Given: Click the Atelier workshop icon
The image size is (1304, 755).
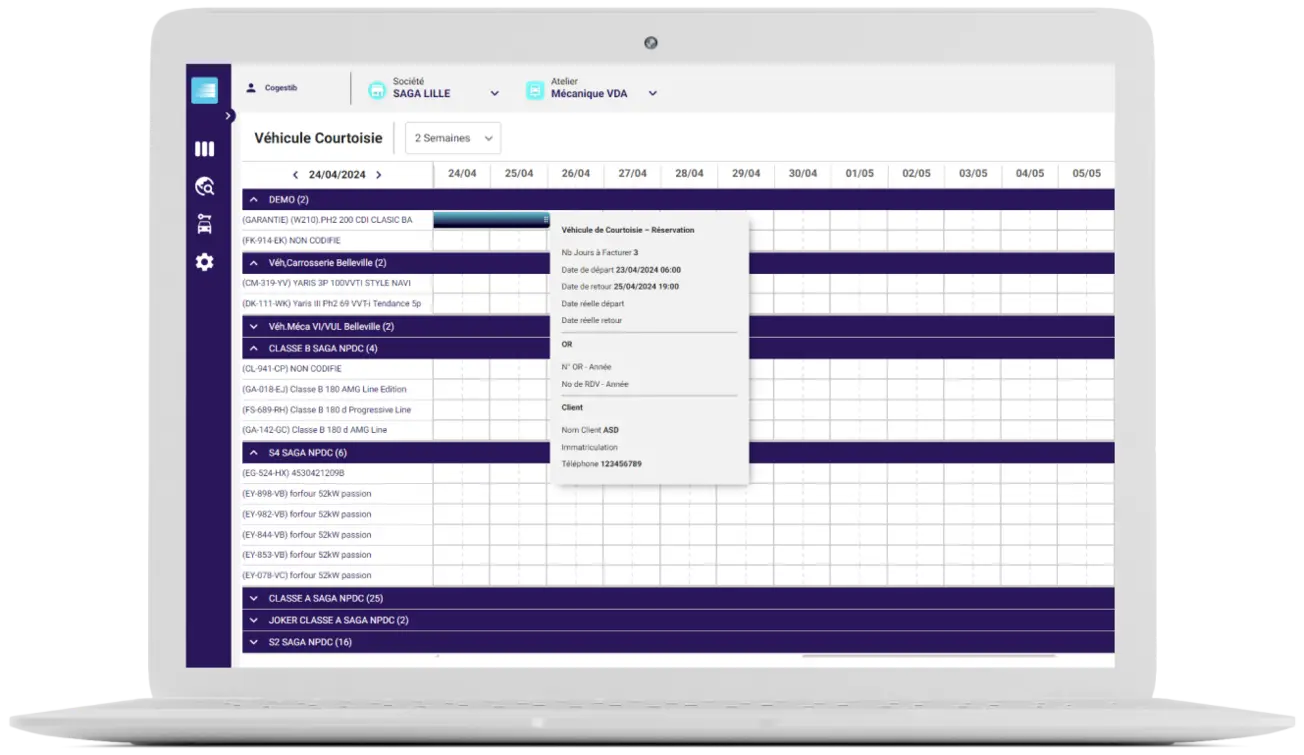Looking at the screenshot, I should click(535, 90).
